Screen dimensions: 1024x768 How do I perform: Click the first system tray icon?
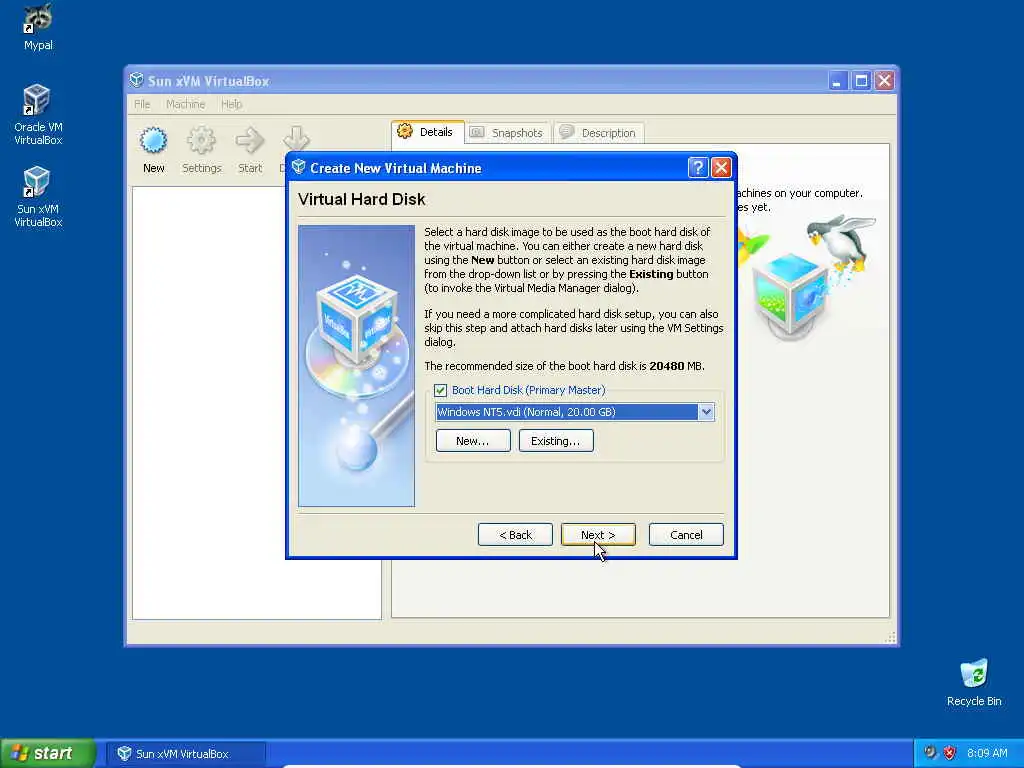[929, 753]
